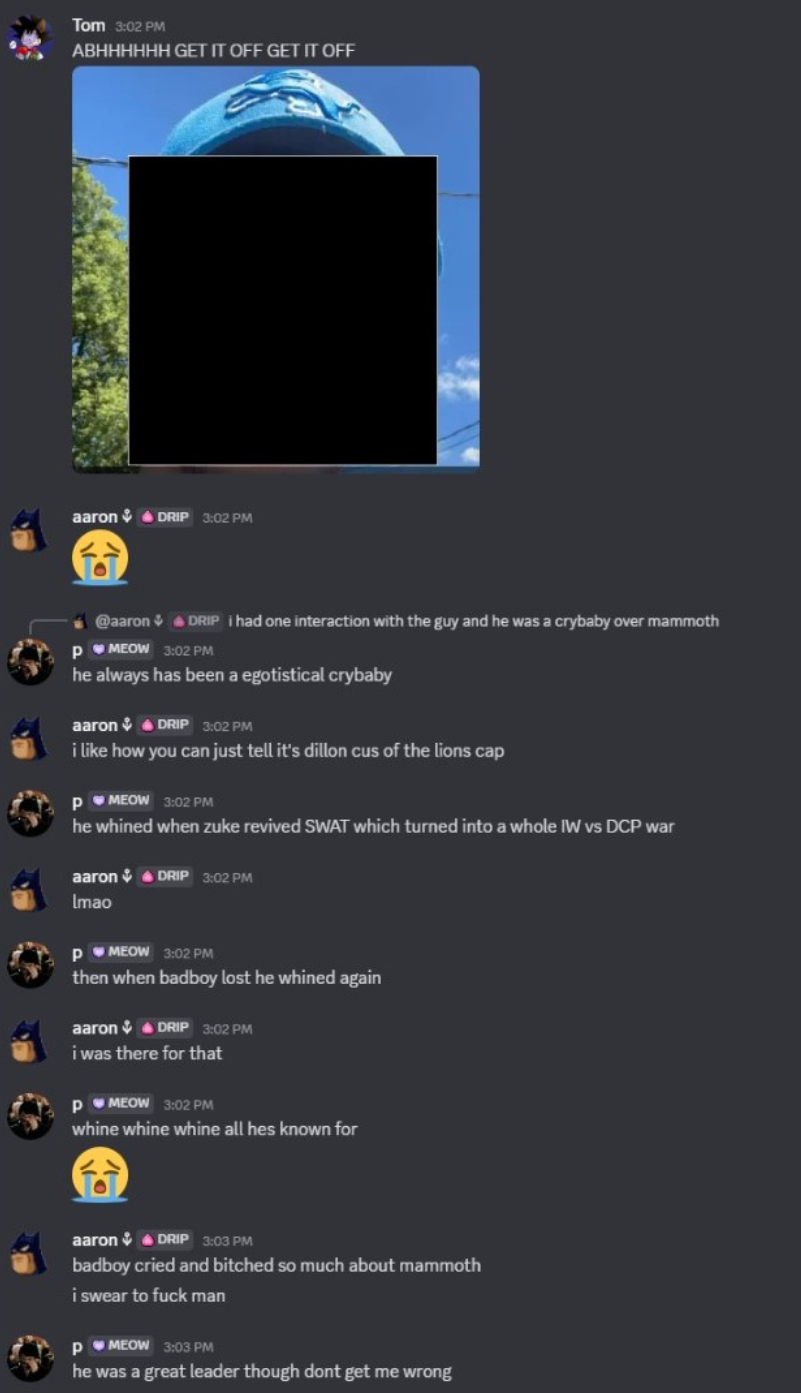Click p's avatar beside 'zuke revived SWAT' message
The image size is (801, 1393).
click(30, 813)
